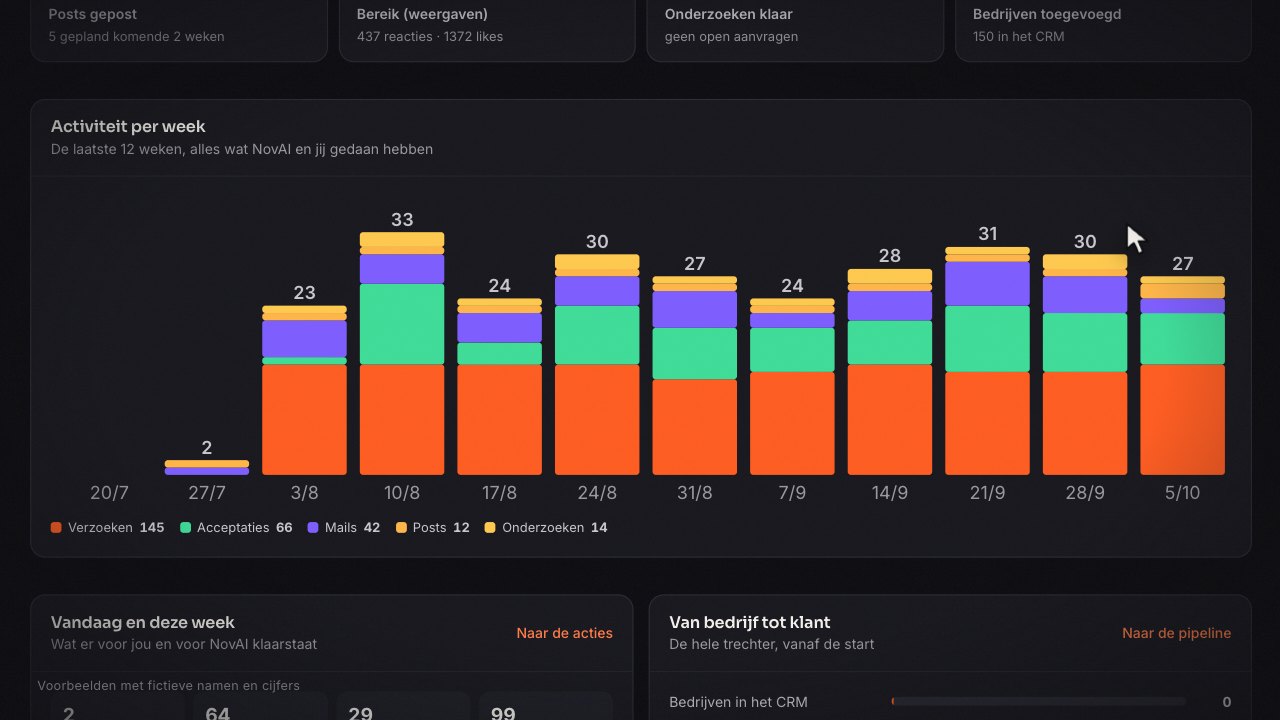Screen dimensions: 1280x720
Task: Click the Bedrijven in het CRM progress bar
Action: 1038,702
